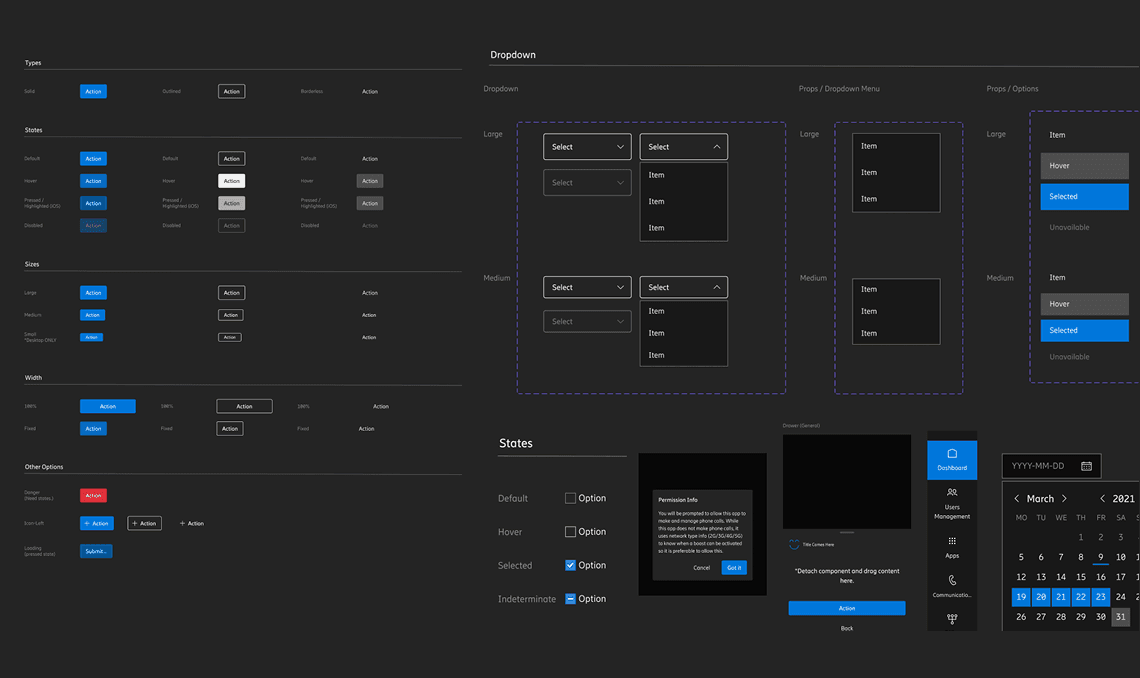This screenshot has height=678, width=1140.
Task: Go to next month after March
Action: pyautogui.click(x=1064, y=499)
